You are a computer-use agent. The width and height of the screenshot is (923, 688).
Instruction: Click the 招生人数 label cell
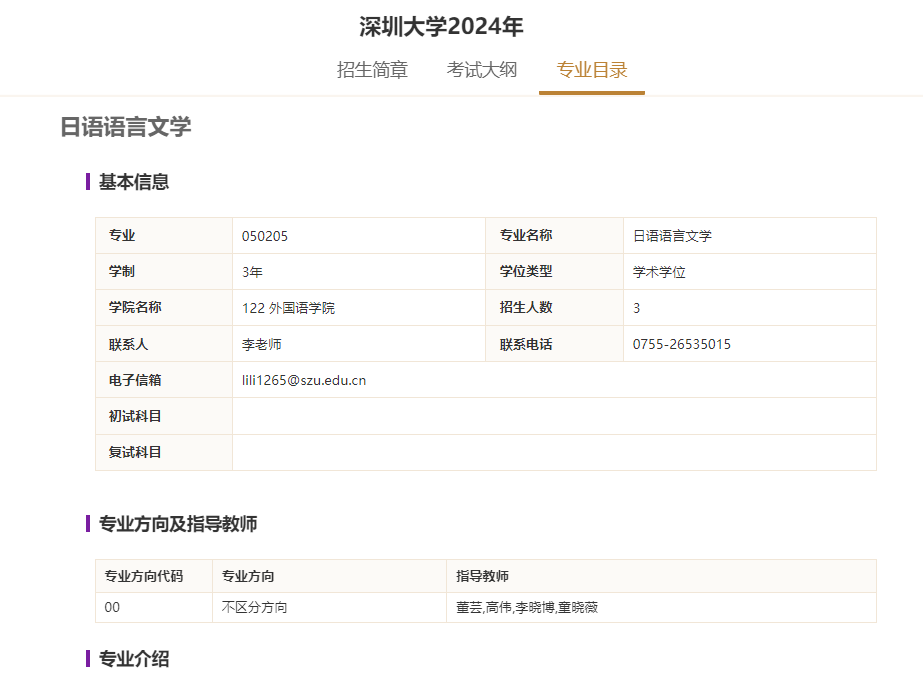pyautogui.click(x=554, y=308)
